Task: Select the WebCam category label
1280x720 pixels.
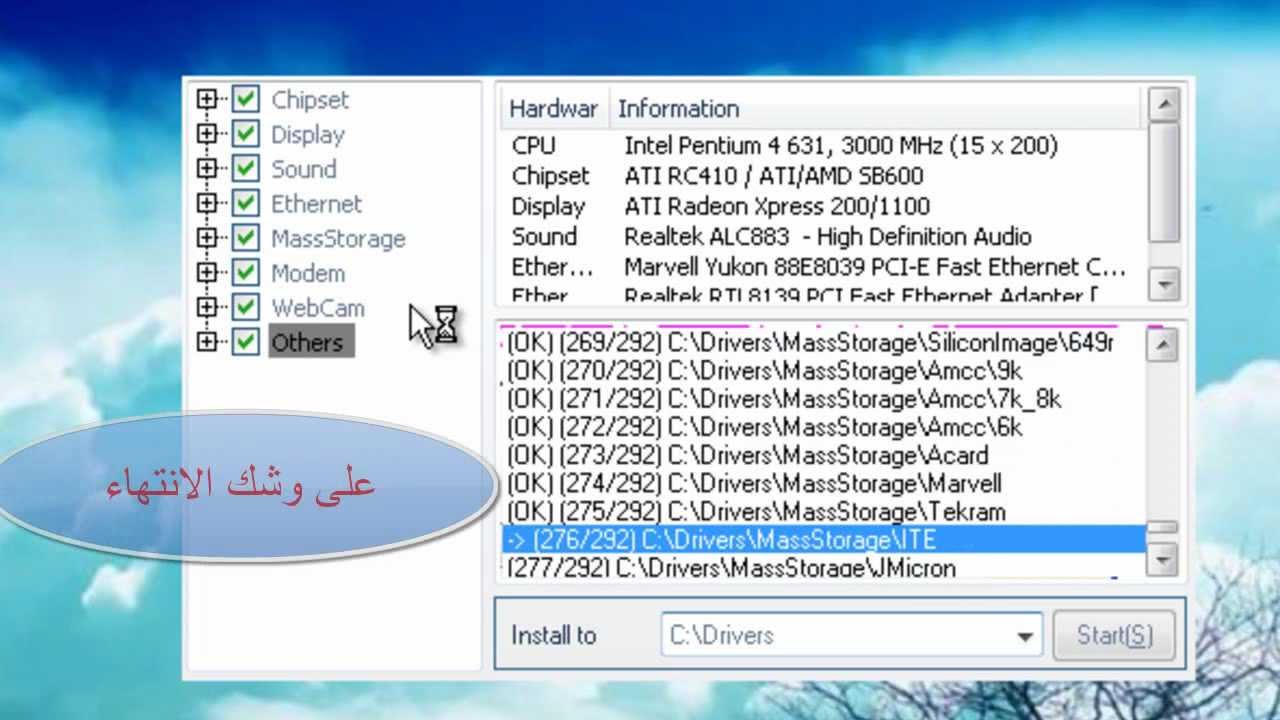Action: click(x=318, y=308)
